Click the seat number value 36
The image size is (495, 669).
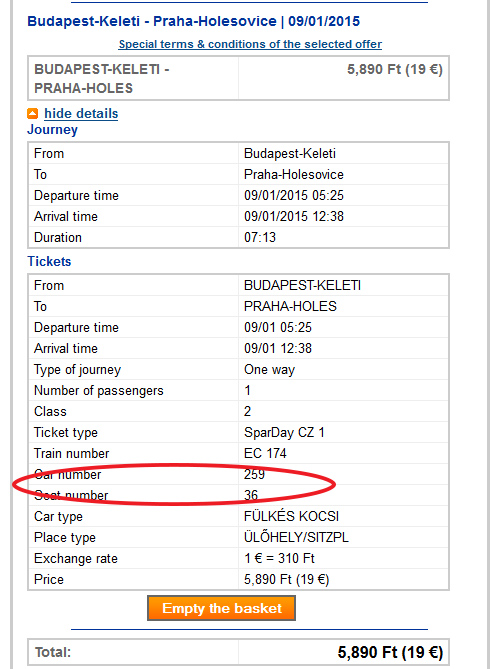coord(251,495)
